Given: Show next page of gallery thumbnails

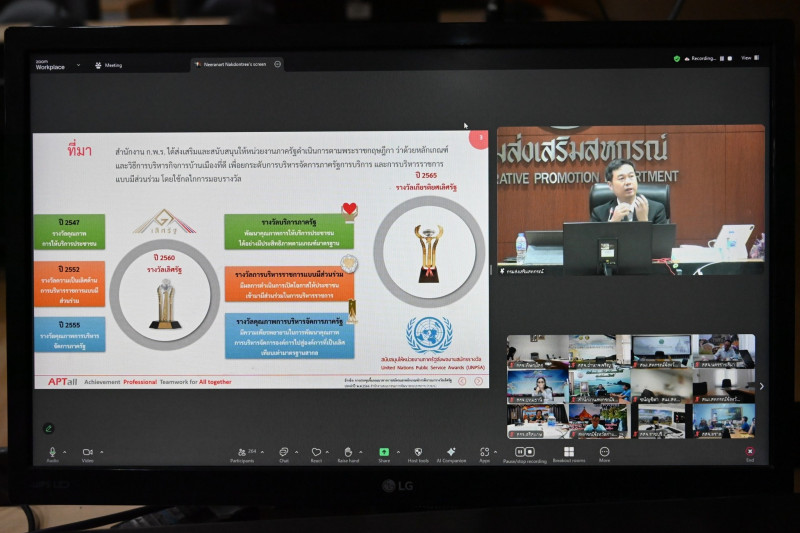Looking at the screenshot, I should [x=761, y=386].
